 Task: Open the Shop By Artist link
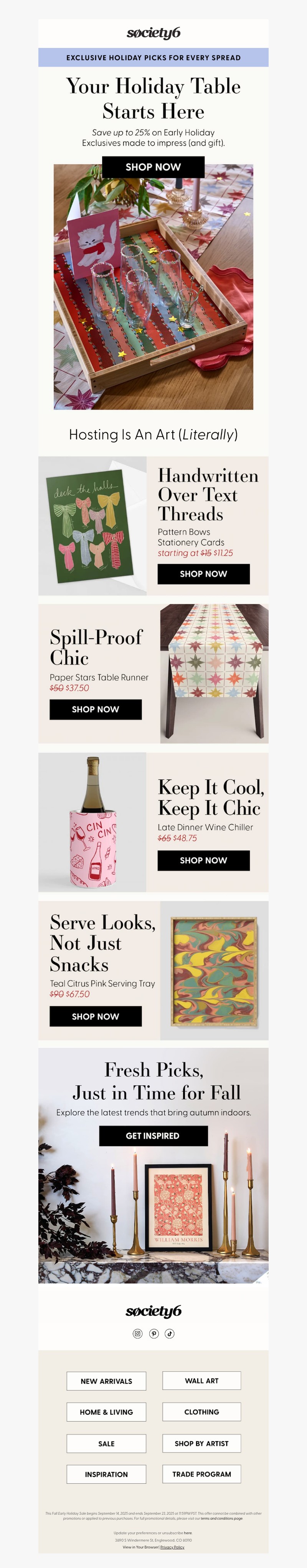201,1443
